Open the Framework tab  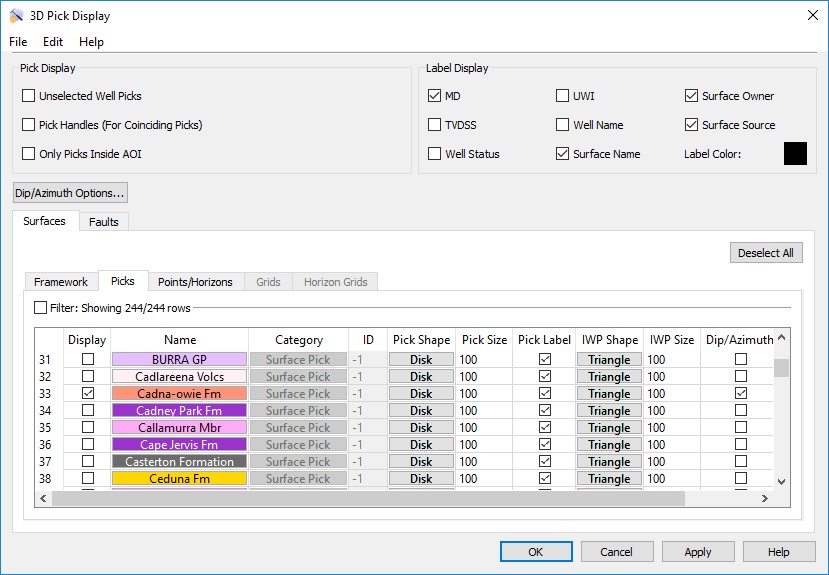point(61,282)
